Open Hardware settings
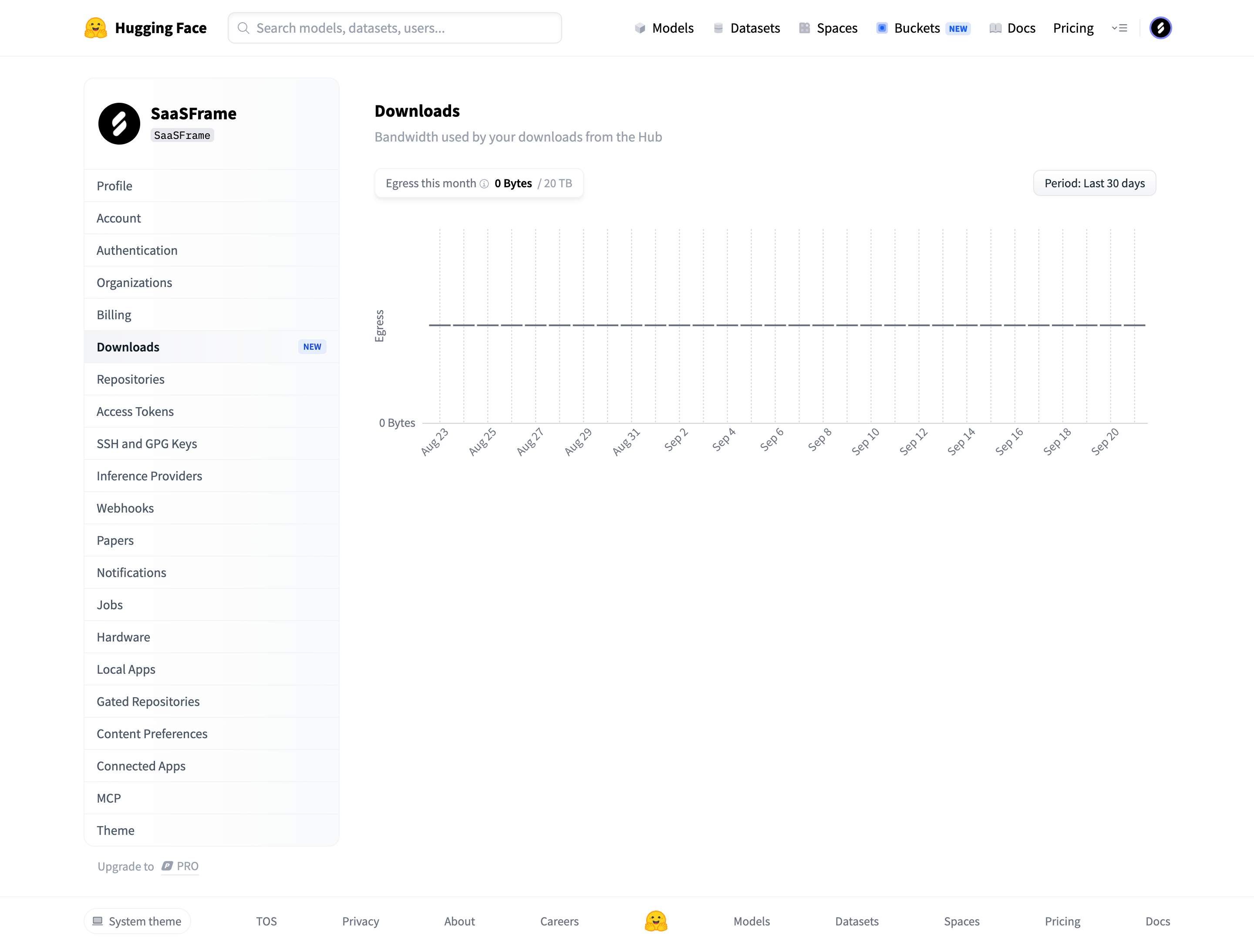1254x952 pixels. (x=212, y=637)
